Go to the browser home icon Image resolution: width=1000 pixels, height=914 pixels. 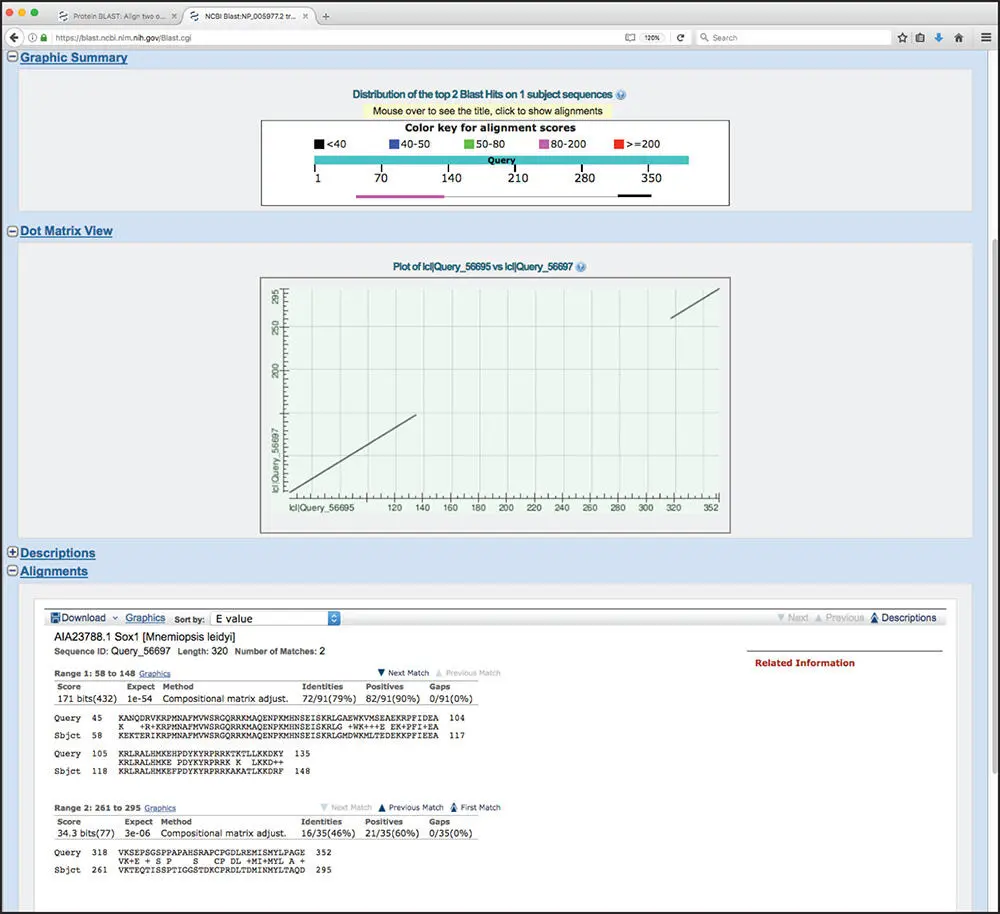click(x=959, y=38)
